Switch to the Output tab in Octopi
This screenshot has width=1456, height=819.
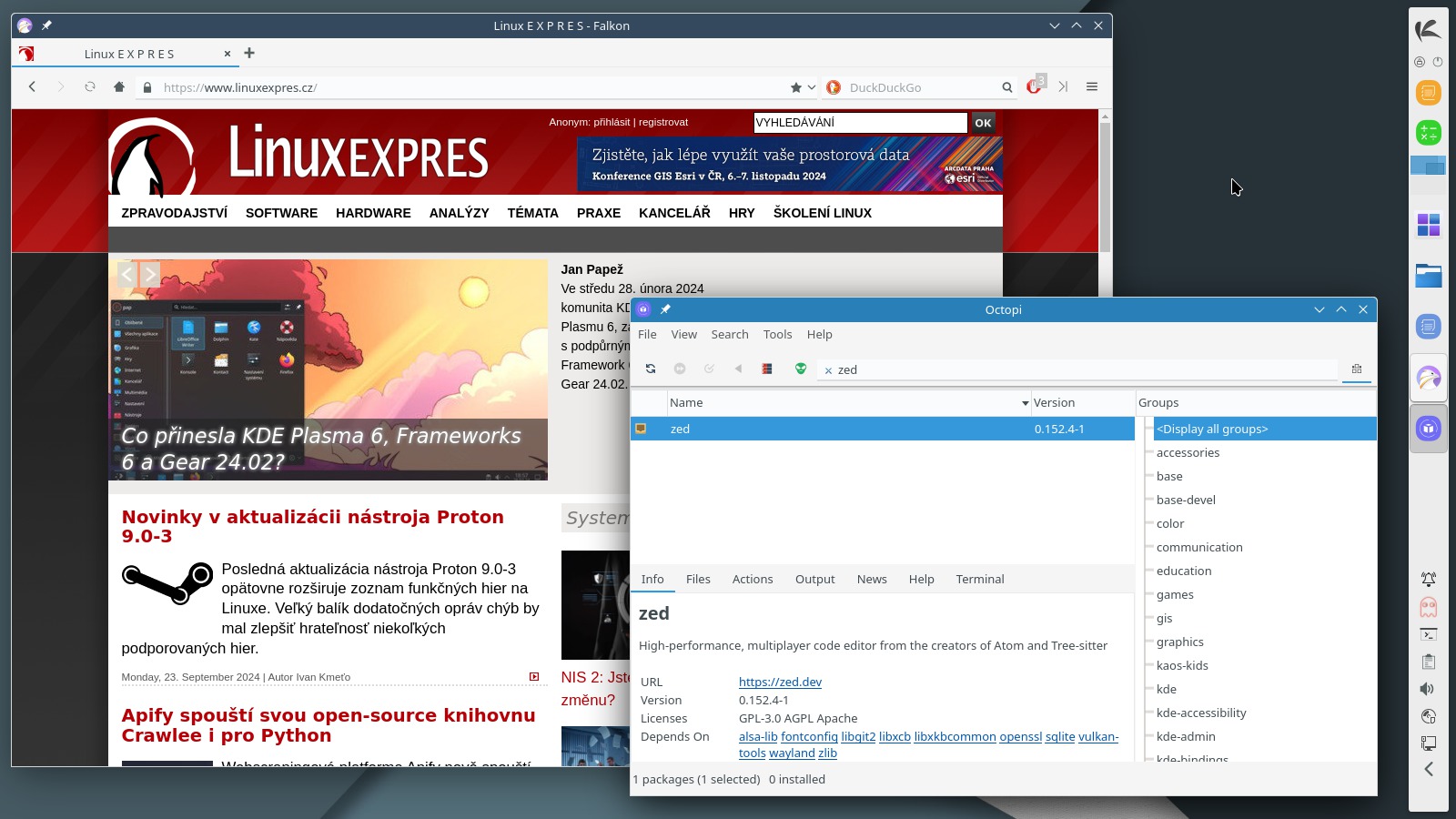coord(814,579)
